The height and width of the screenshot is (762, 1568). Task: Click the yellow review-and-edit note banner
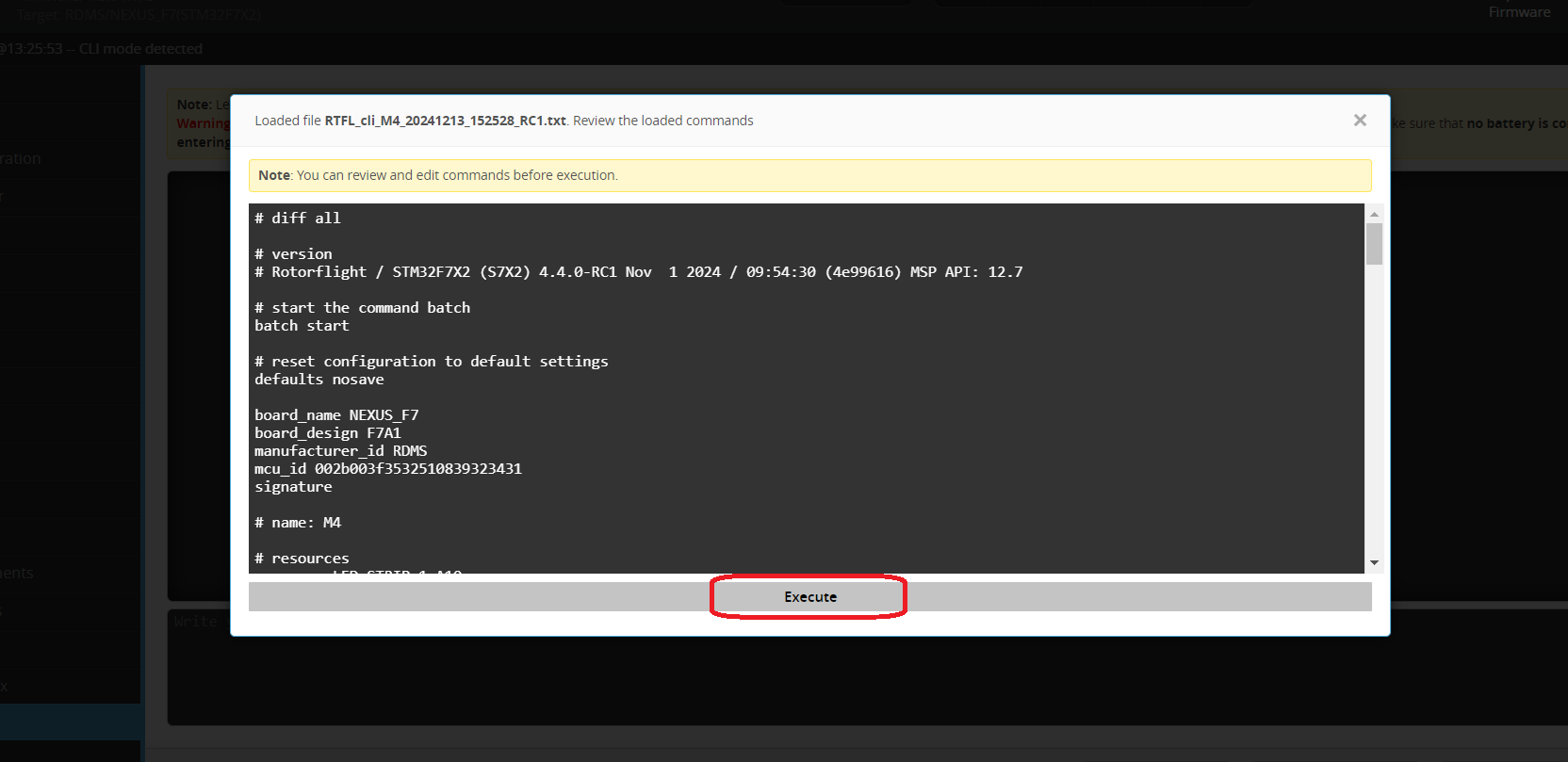809,175
